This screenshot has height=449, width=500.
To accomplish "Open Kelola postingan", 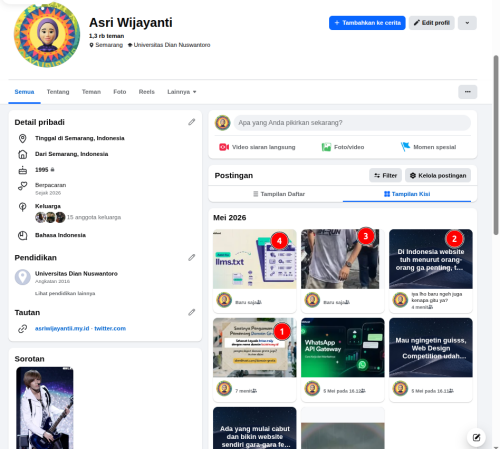I will (x=438, y=175).
